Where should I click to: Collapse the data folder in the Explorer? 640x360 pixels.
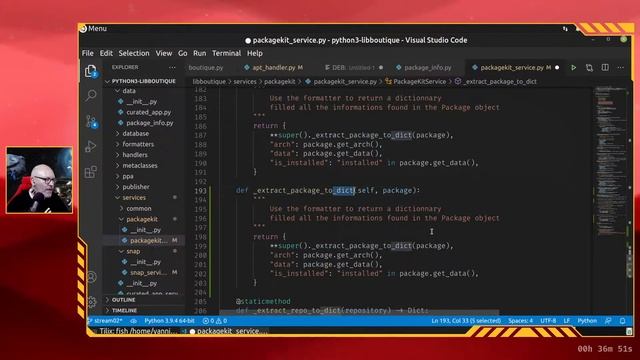129,91
